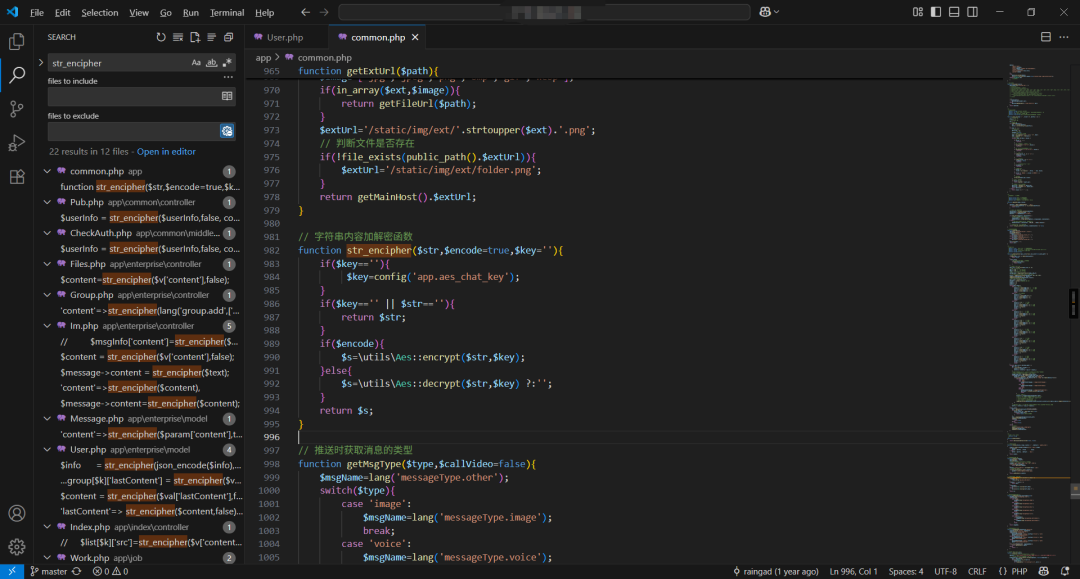This screenshot has height=579, width=1080.
Task: Click the Open in editor link
Action: (166, 152)
